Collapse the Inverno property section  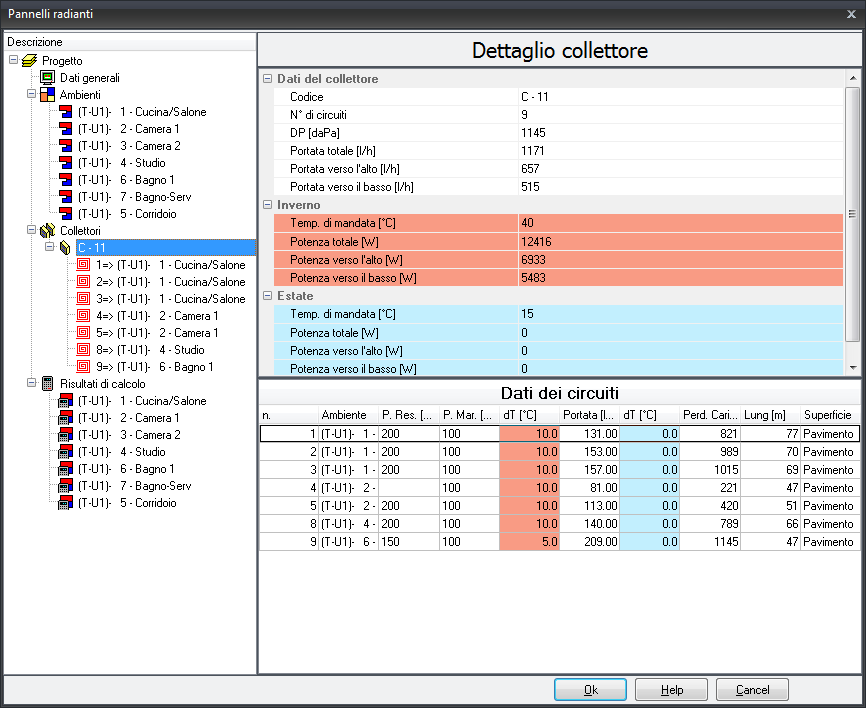point(267,205)
